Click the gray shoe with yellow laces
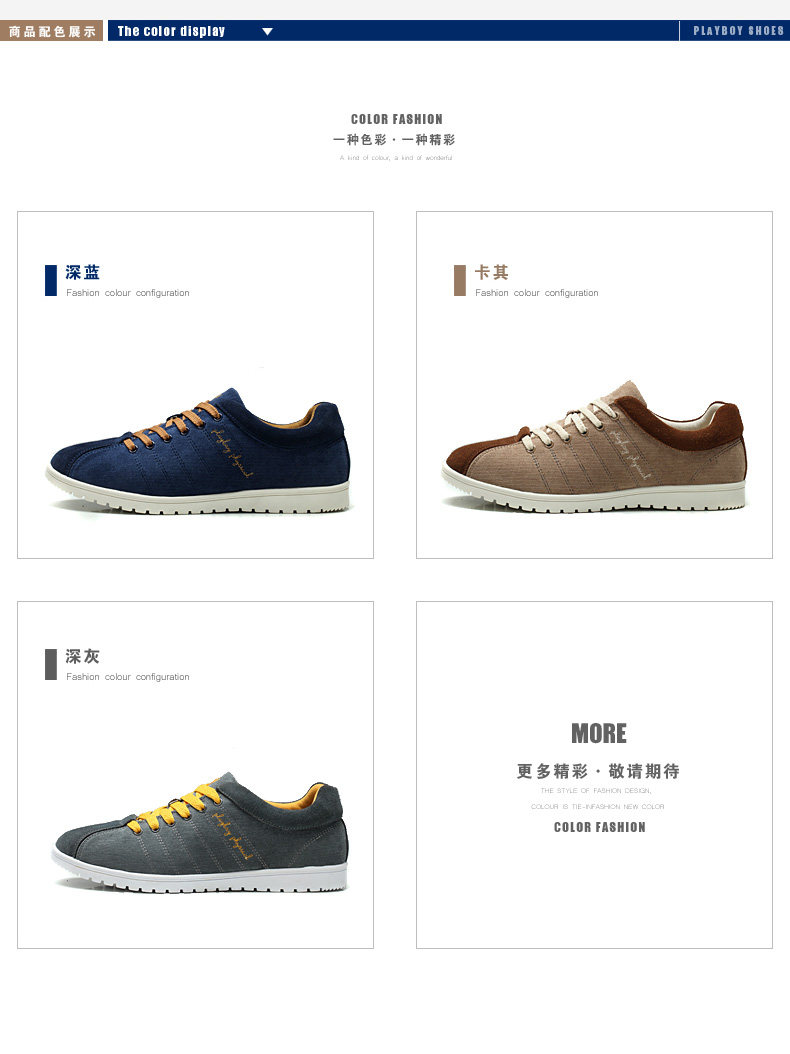The width and height of the screenshot is (790, 1054). click(x=200, y=832)
